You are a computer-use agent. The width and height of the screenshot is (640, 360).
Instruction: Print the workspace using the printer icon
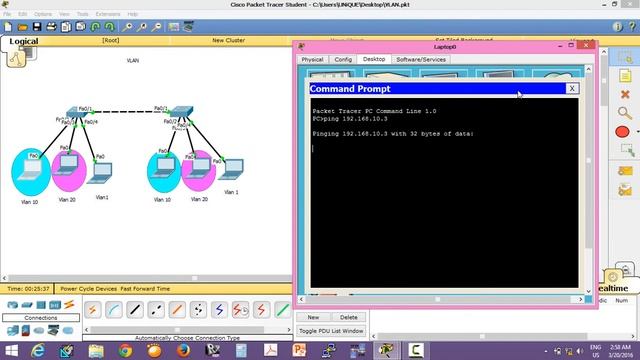coord(51,27)
